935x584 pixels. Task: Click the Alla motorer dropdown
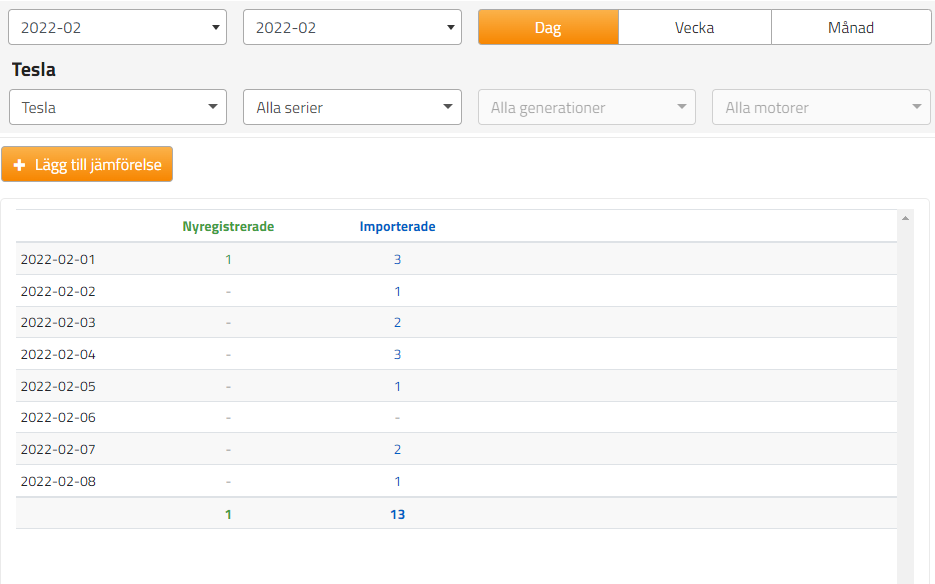coord(821,108)
